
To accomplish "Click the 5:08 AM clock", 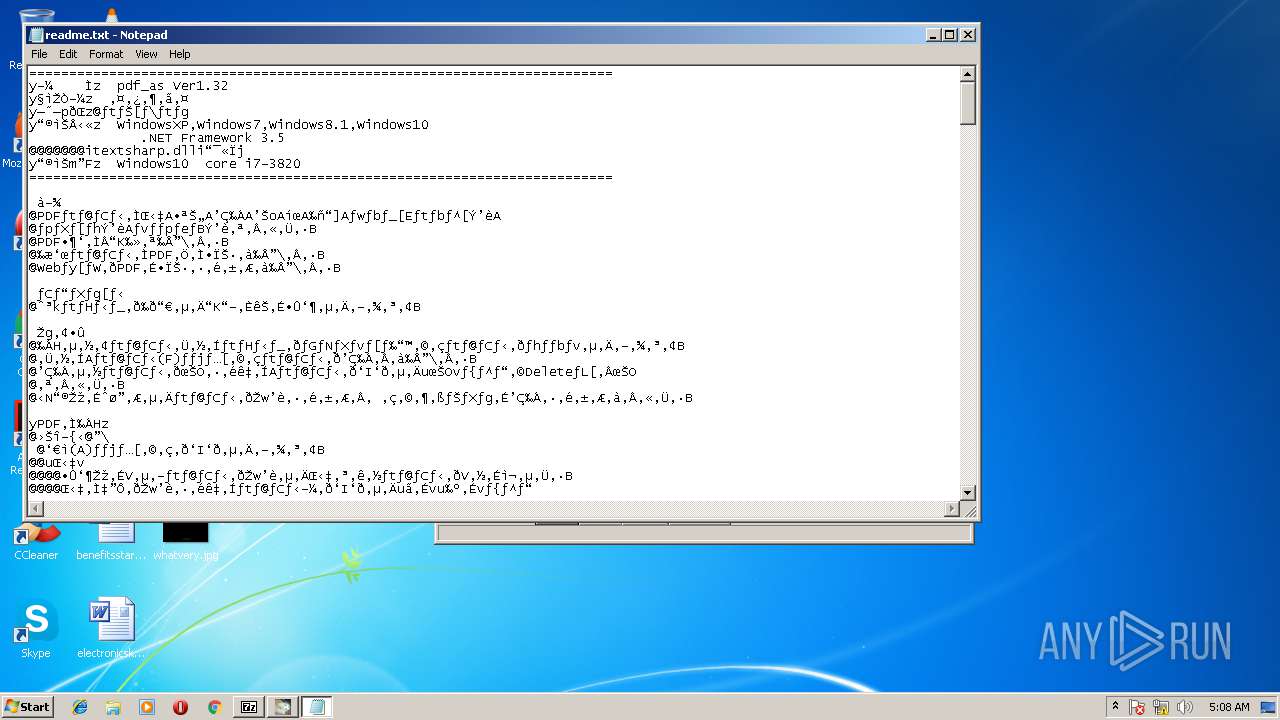I will [1228, 707].
